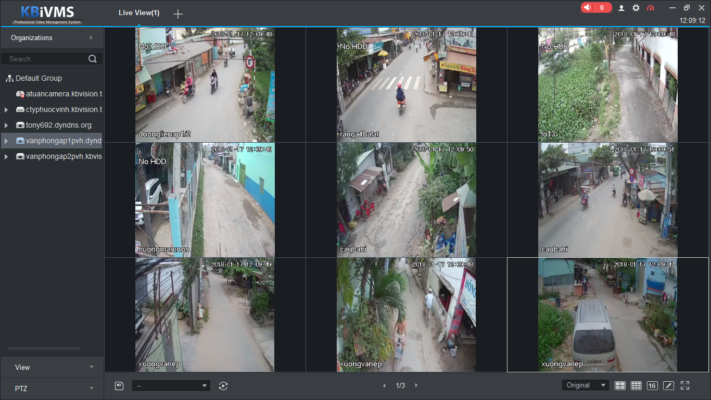The width and height of the screenshot is (711, 400).
Task: Expand the vanphongap2pvh device node
Action: 6,156
